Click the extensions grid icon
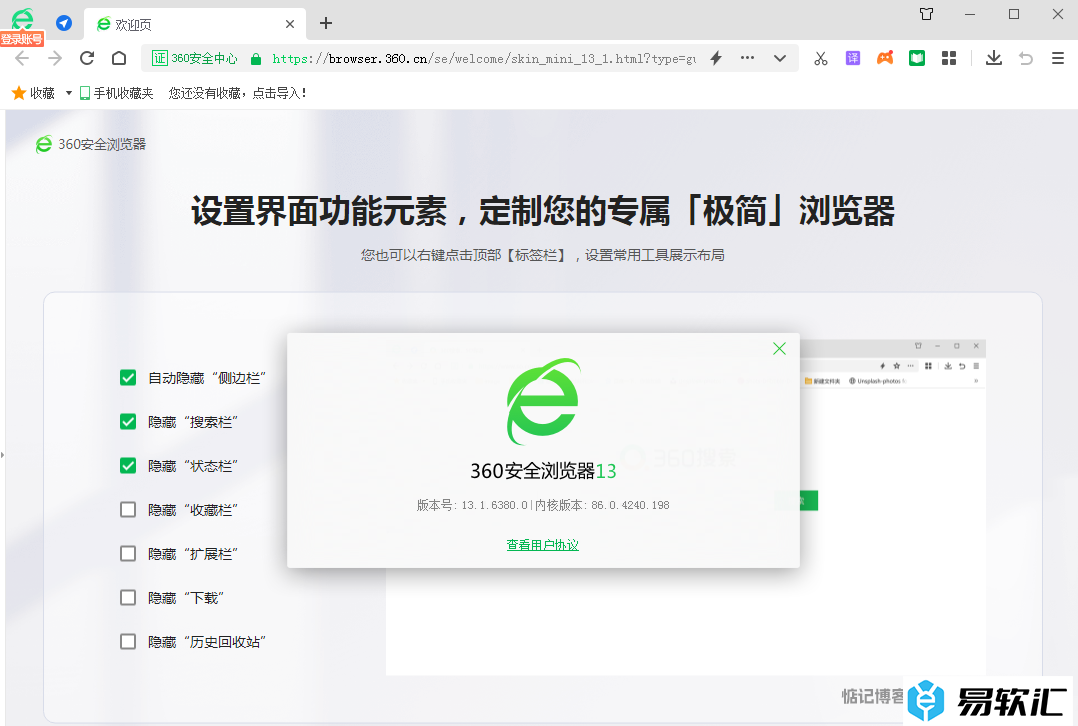1078x726 pixels. pyautogui.click(x=949, y=58)
